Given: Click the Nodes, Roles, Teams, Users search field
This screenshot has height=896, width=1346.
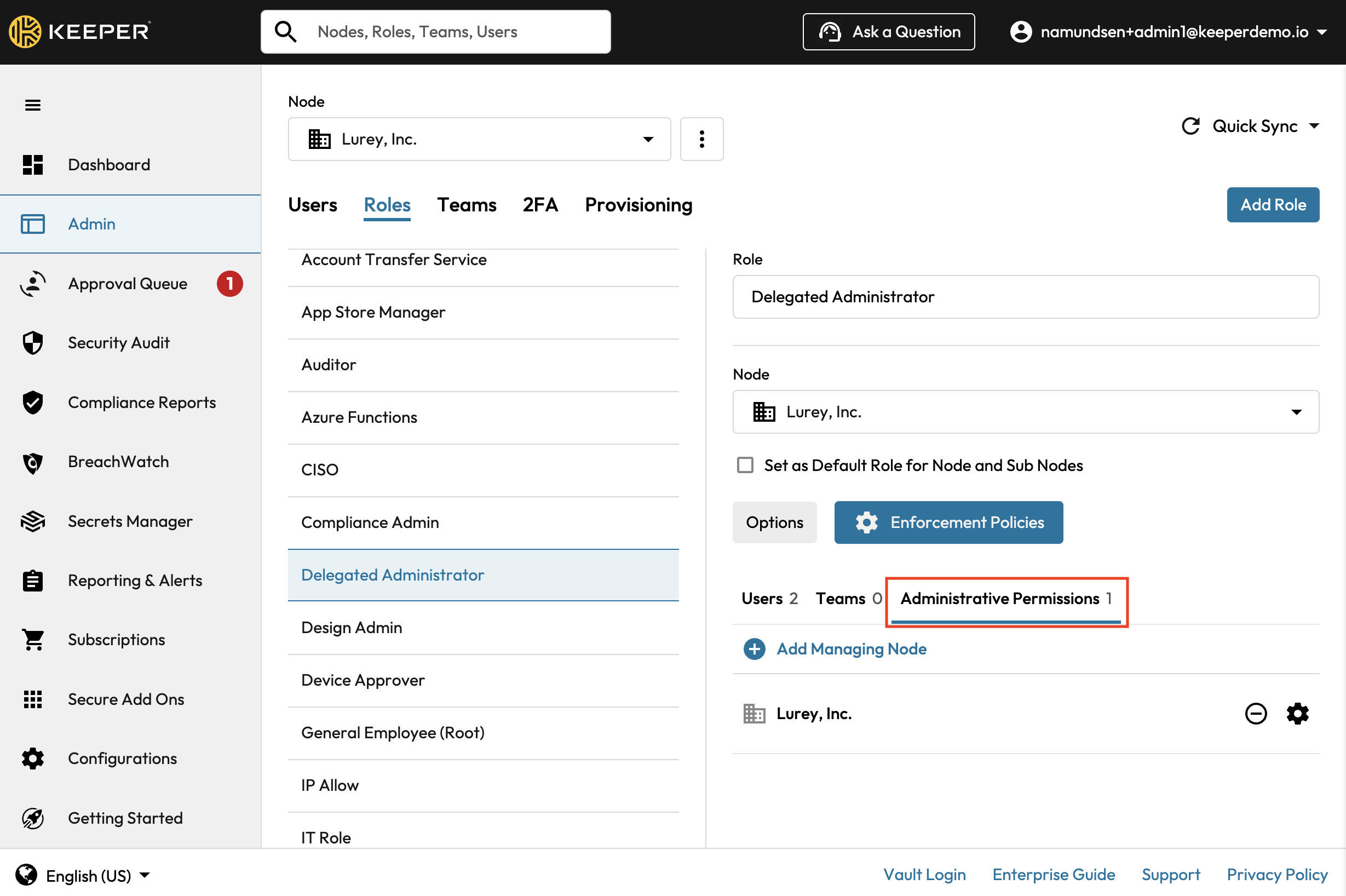Looking at the screenshot, I should coord(436,32).
